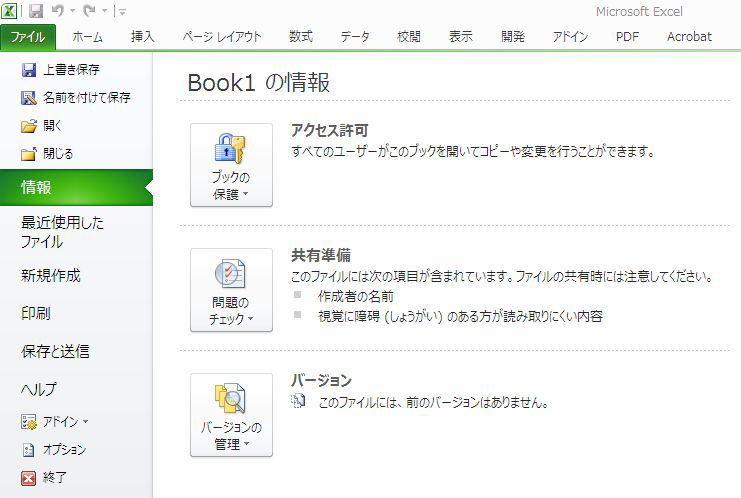Select 上書き保存 (Save) in the sidebar
741x498 pixels.
[60, 70]
